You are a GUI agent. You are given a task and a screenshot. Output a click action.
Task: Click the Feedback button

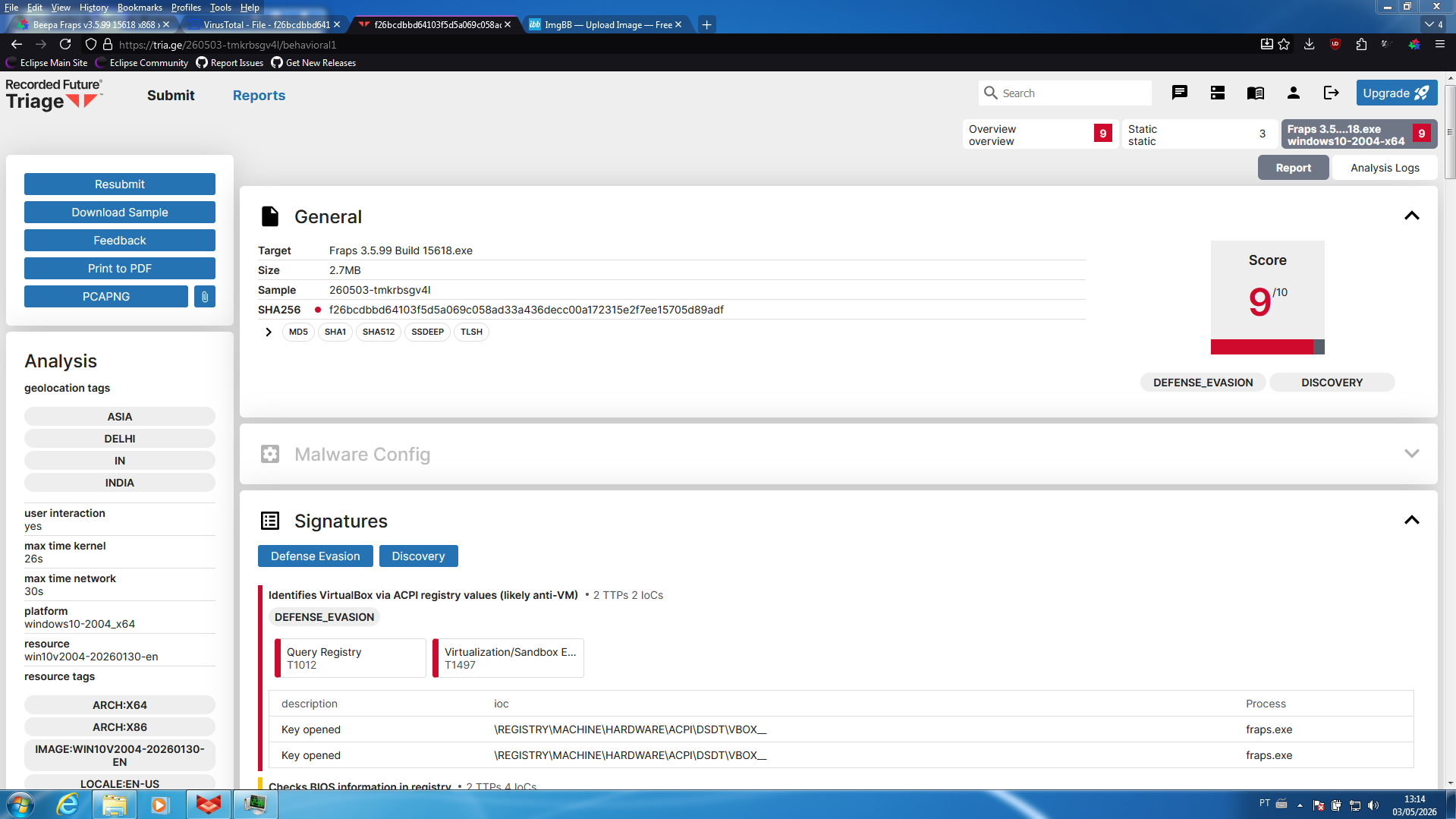pyautogui.click(x=120, y=241)
